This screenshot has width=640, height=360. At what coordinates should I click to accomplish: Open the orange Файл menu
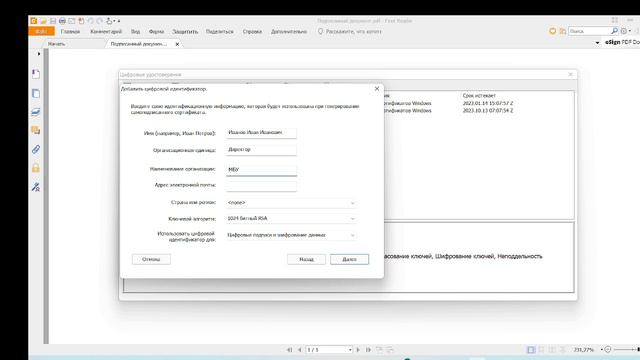[41, 31]
